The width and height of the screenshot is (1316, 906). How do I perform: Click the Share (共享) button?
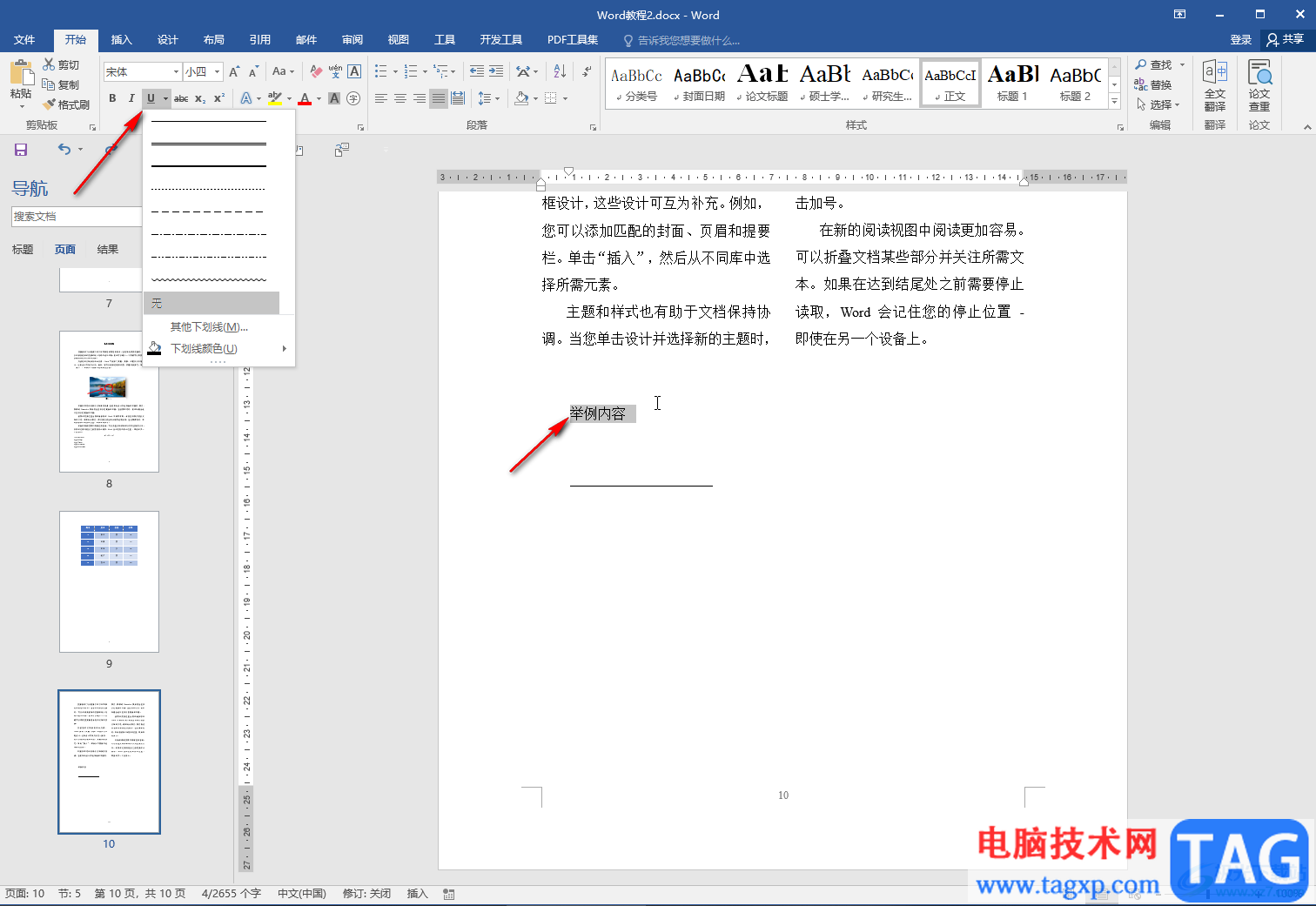coord(1286,40)
